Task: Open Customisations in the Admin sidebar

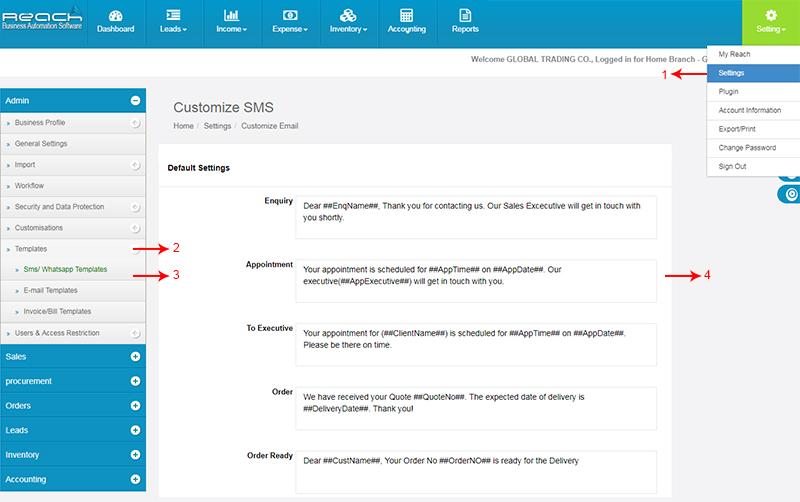Action: pos(39,228)
